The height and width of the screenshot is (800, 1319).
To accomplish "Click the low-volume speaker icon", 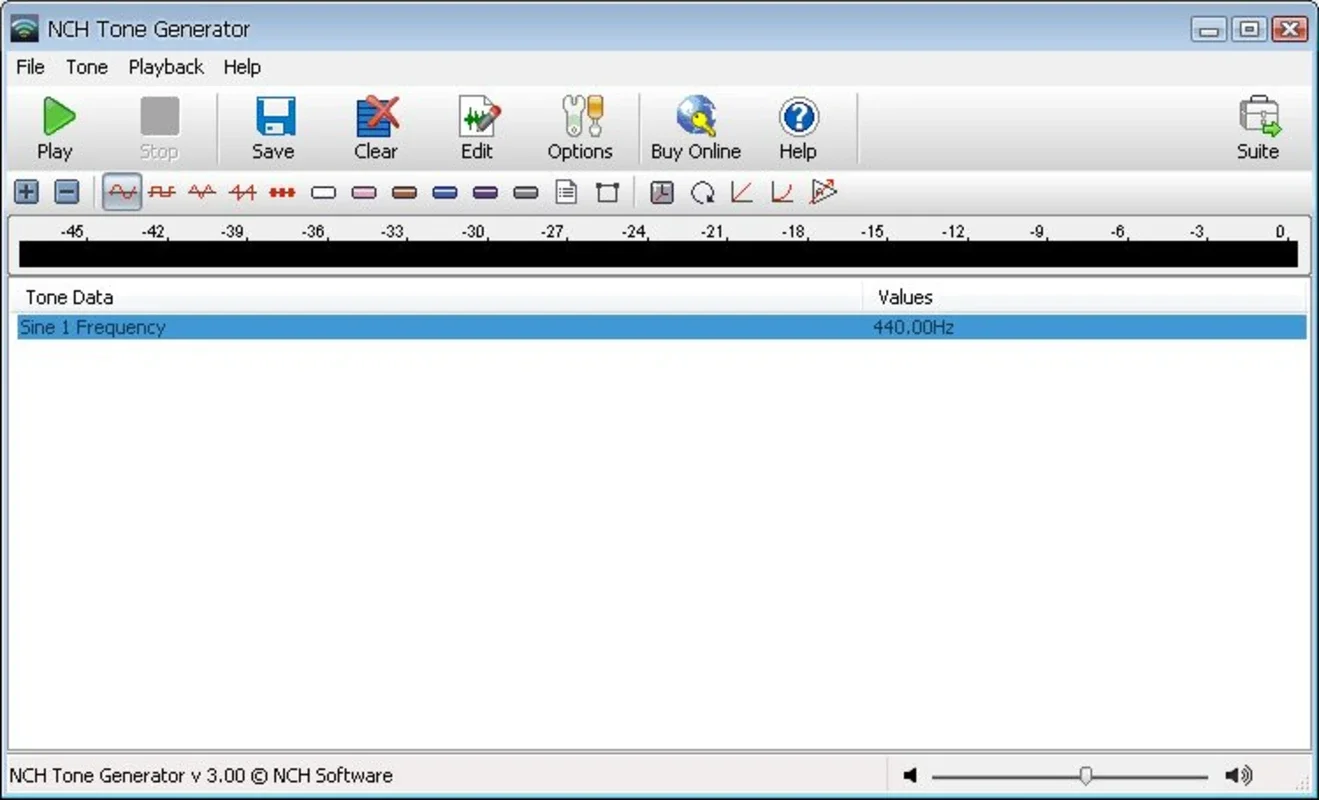I will click(910, 775).
